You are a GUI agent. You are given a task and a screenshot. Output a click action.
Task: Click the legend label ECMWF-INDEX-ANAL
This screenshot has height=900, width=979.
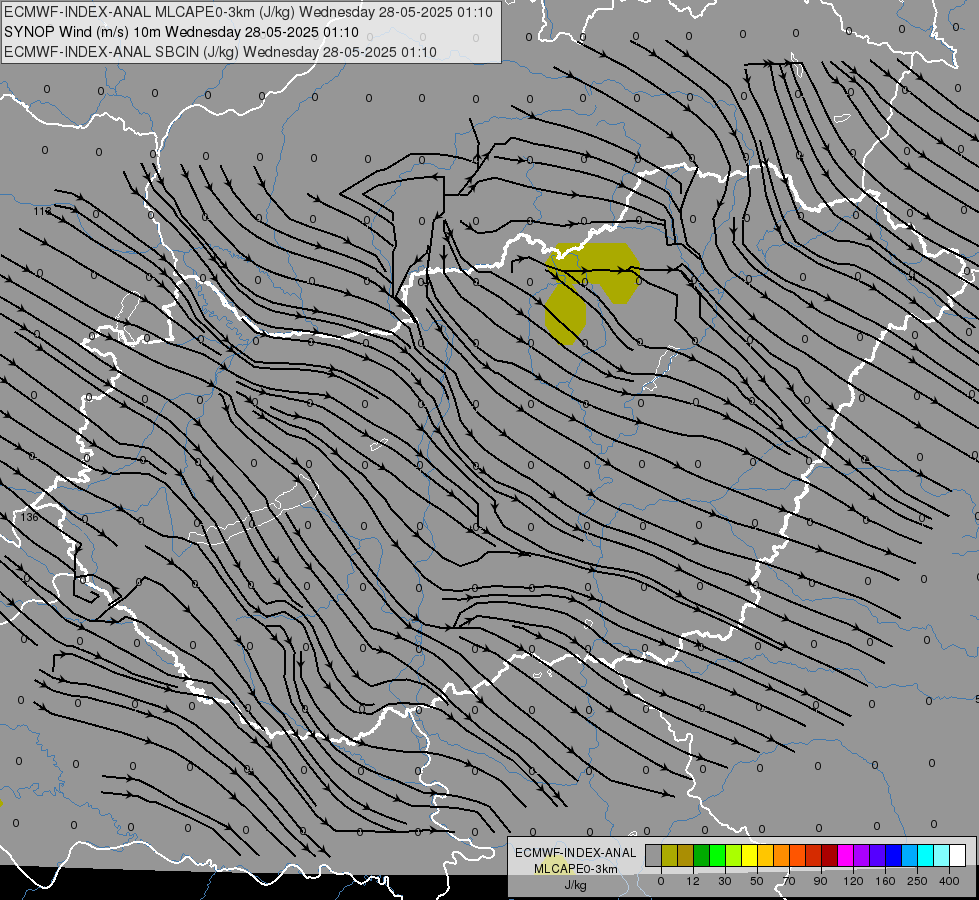point(576,853)
